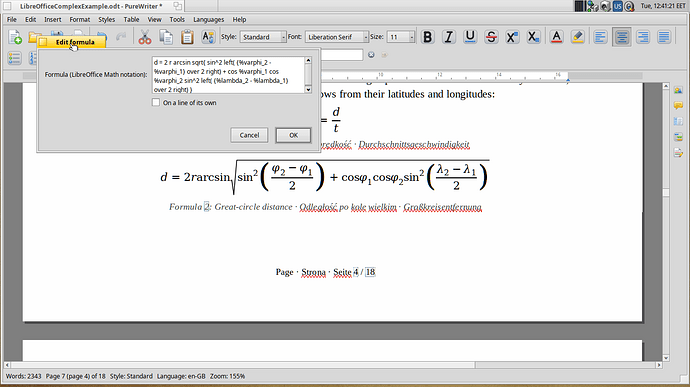Open the Help menu
The width and height of the screenshot is (690, 387).
(x=239, y=19)
